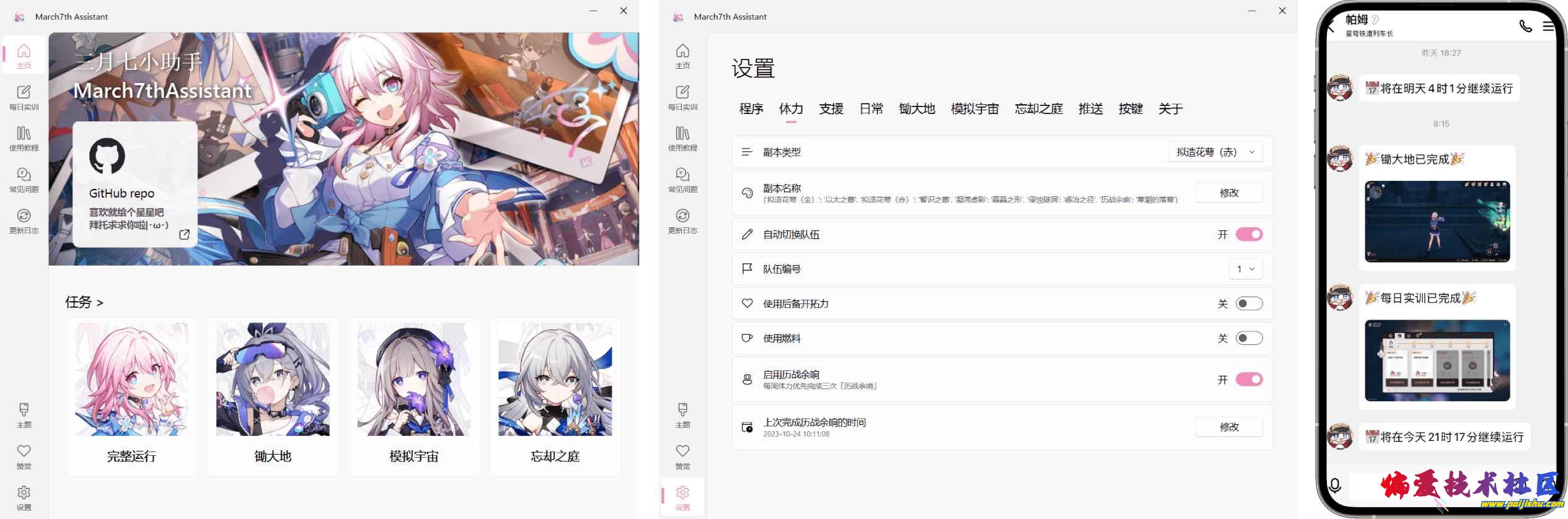Tap the back arrow in the phone chat
The height and width of the screenshot is (519, 1568).
coord(1331,25)
